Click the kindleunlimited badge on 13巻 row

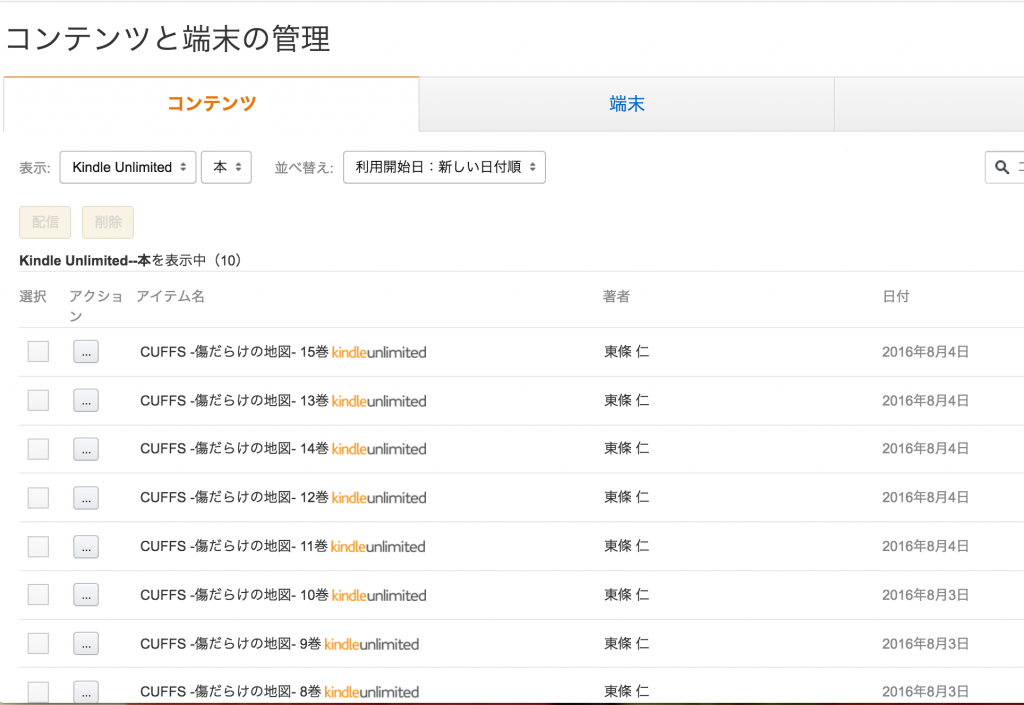379,401
